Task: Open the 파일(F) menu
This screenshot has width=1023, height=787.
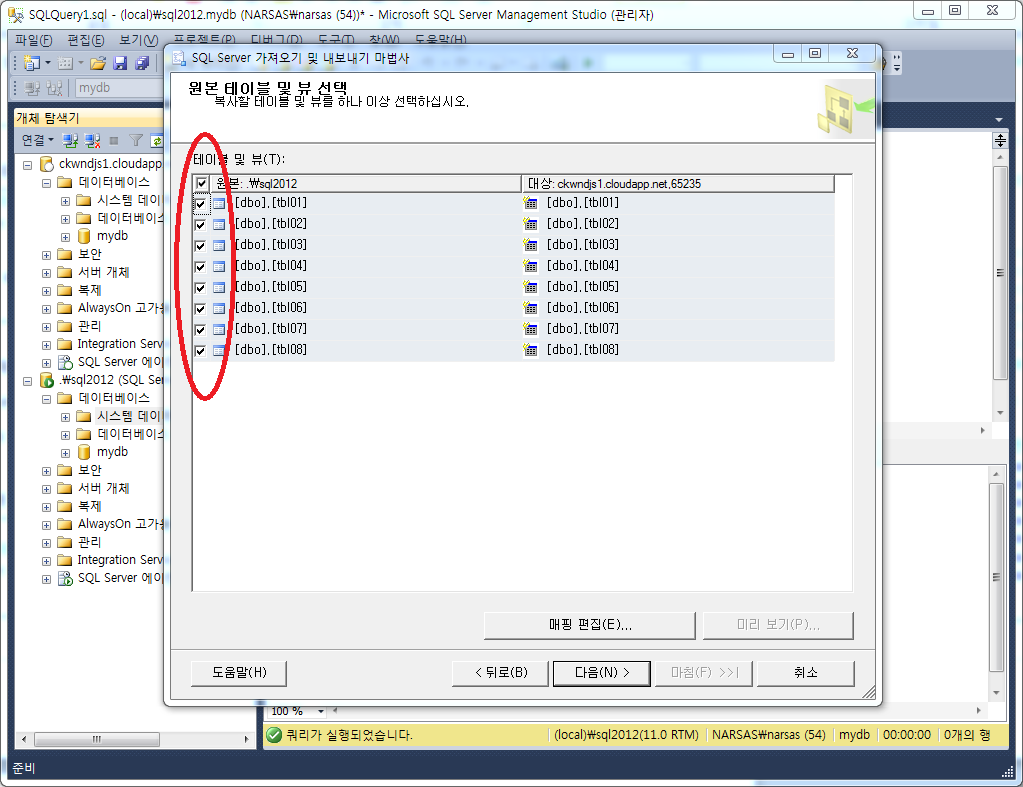Action: point(33,40)
